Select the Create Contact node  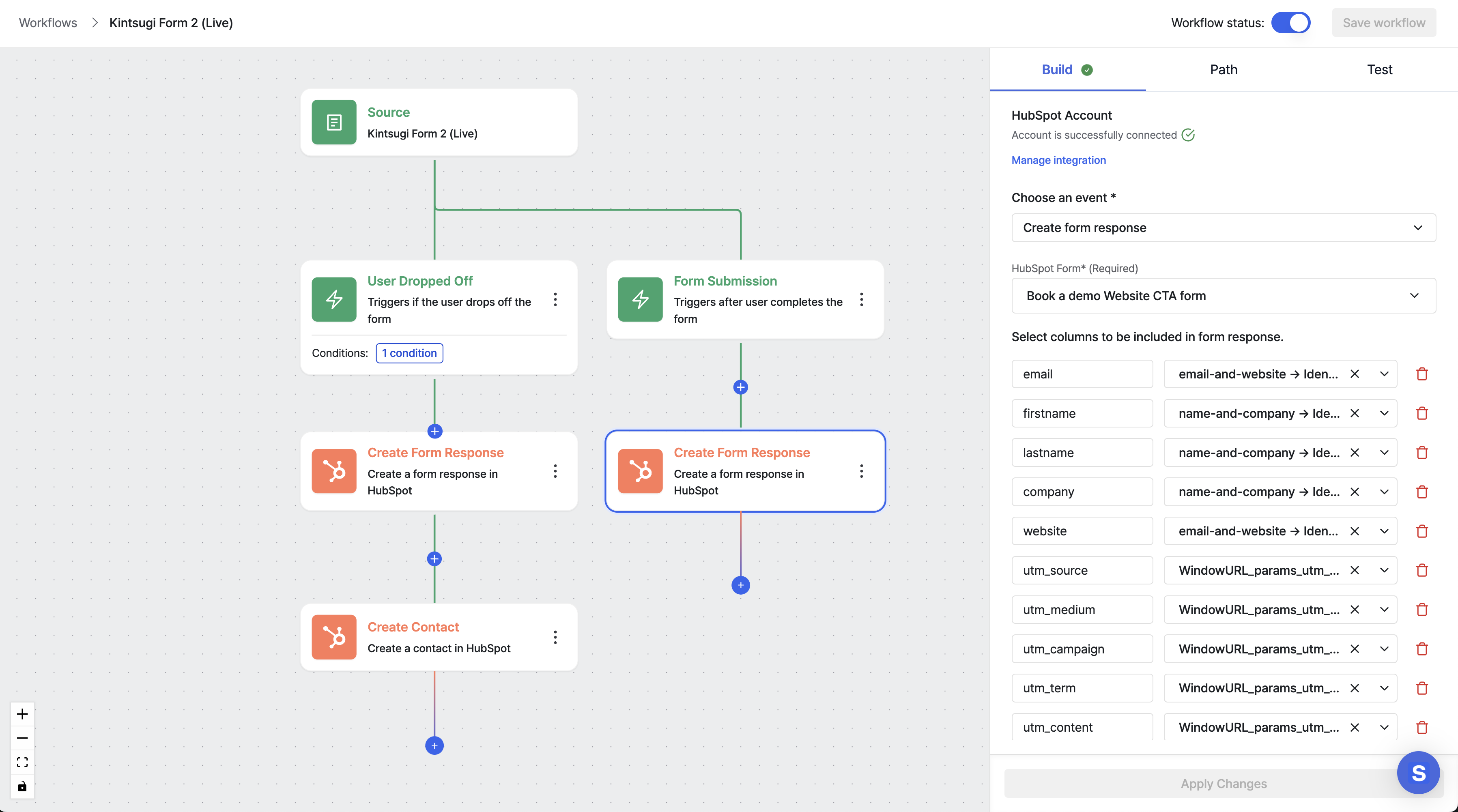(x=439, y=637)
